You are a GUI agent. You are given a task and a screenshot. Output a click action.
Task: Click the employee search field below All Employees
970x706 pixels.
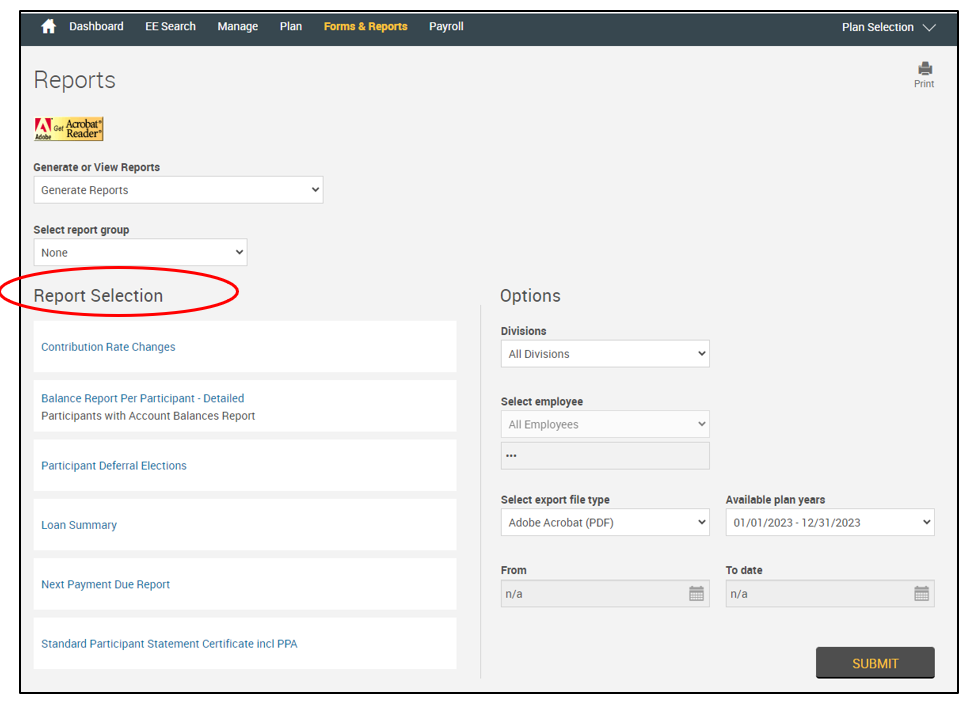(x=605, y=456)
